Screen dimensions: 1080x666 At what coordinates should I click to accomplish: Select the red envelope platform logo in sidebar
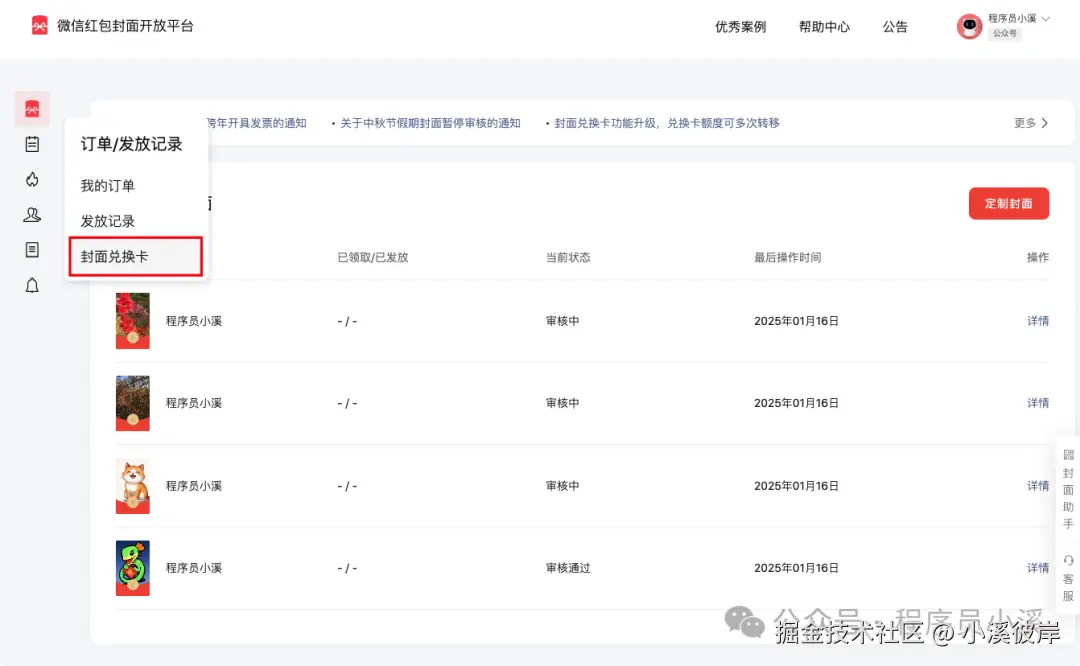point(32,108)
